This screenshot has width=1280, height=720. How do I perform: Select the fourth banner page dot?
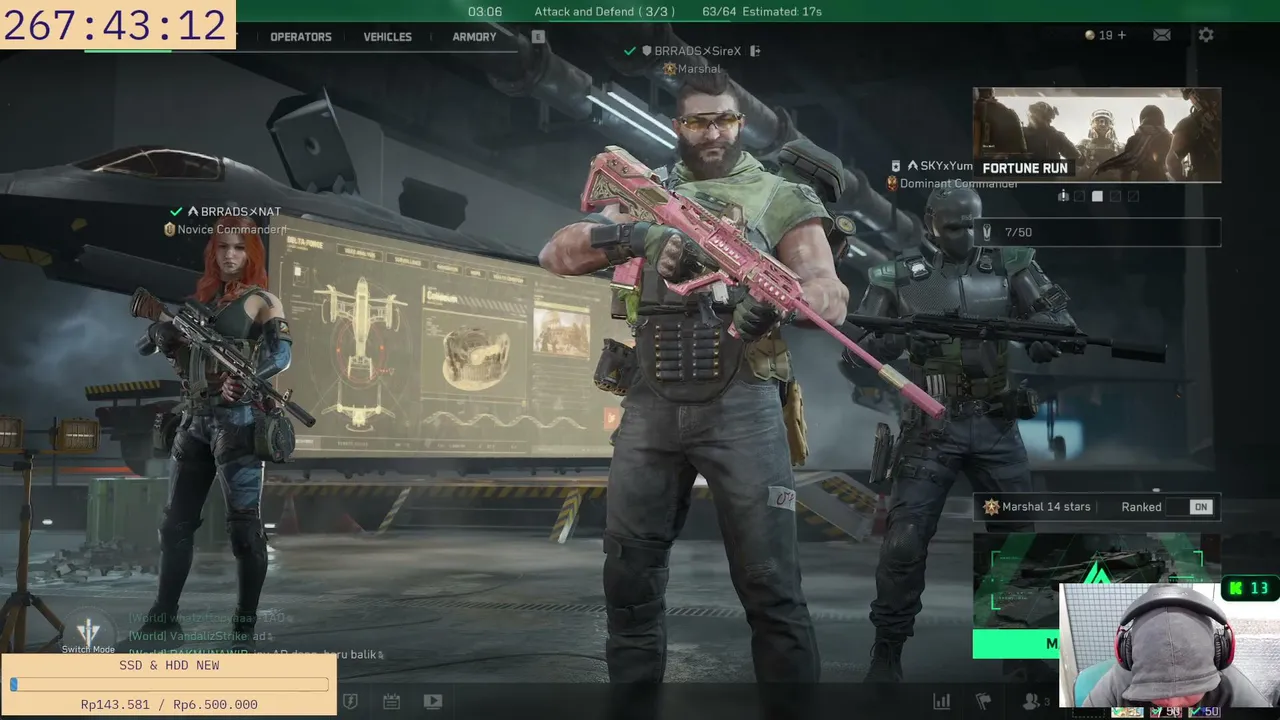tap(1115, 196)
